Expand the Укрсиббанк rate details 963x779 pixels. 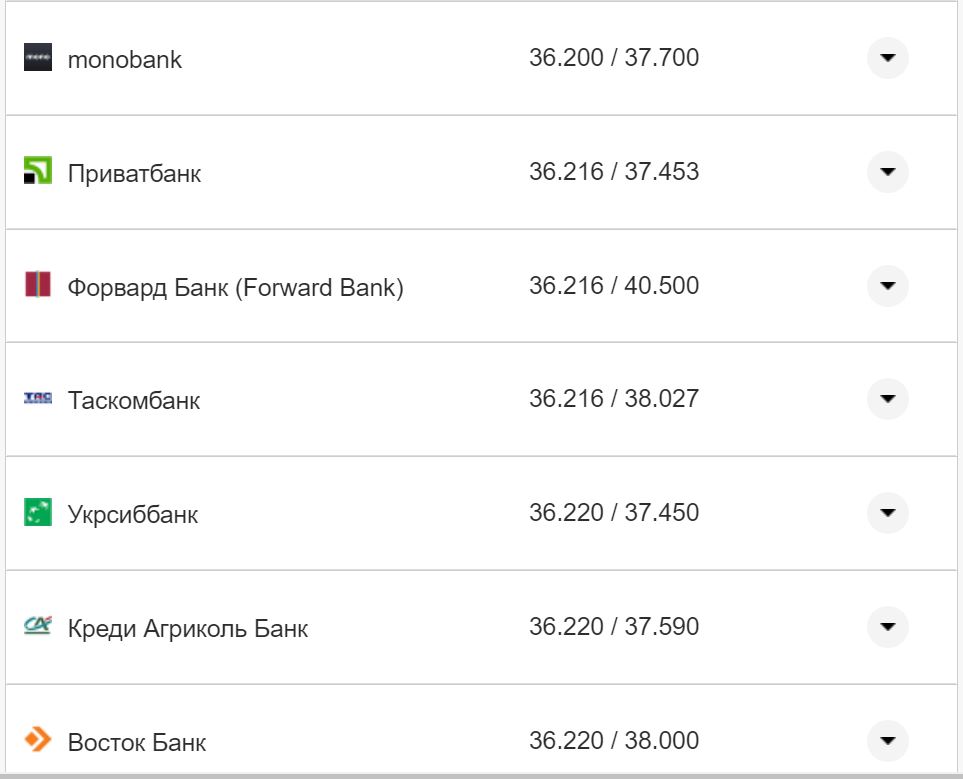pyautogui.click(x=887, y=513)
